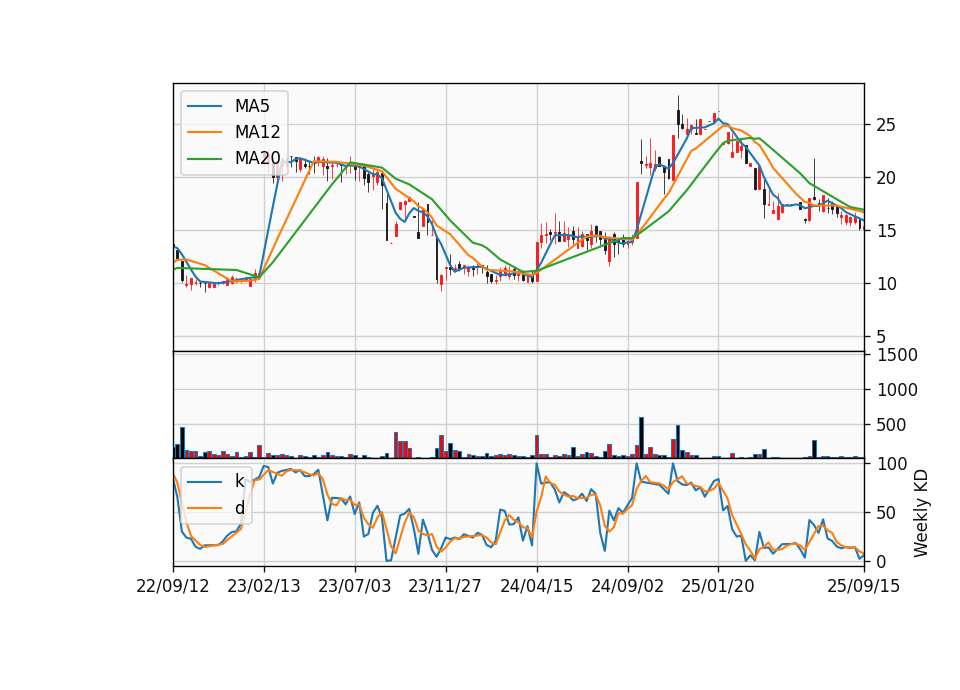Click the price axis value 15

pos(885,231)
